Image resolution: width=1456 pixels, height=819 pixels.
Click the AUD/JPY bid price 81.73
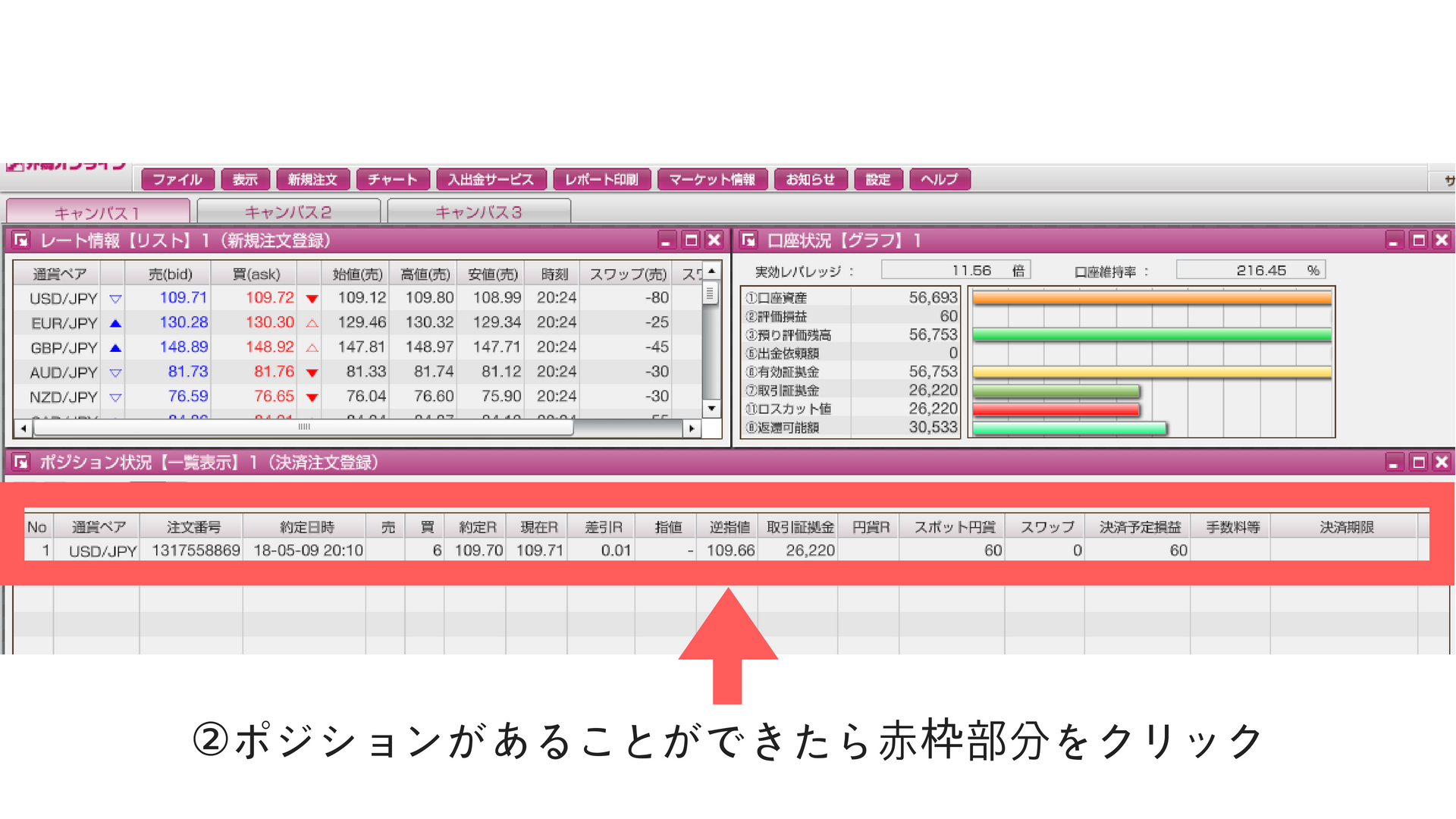pos(187,372)
